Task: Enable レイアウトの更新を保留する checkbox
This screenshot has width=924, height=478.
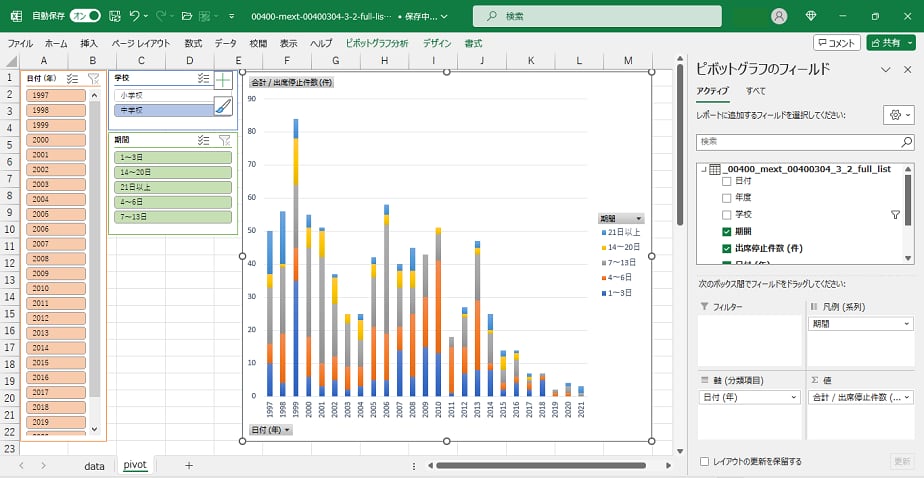Action: click(x=706, y=461)
